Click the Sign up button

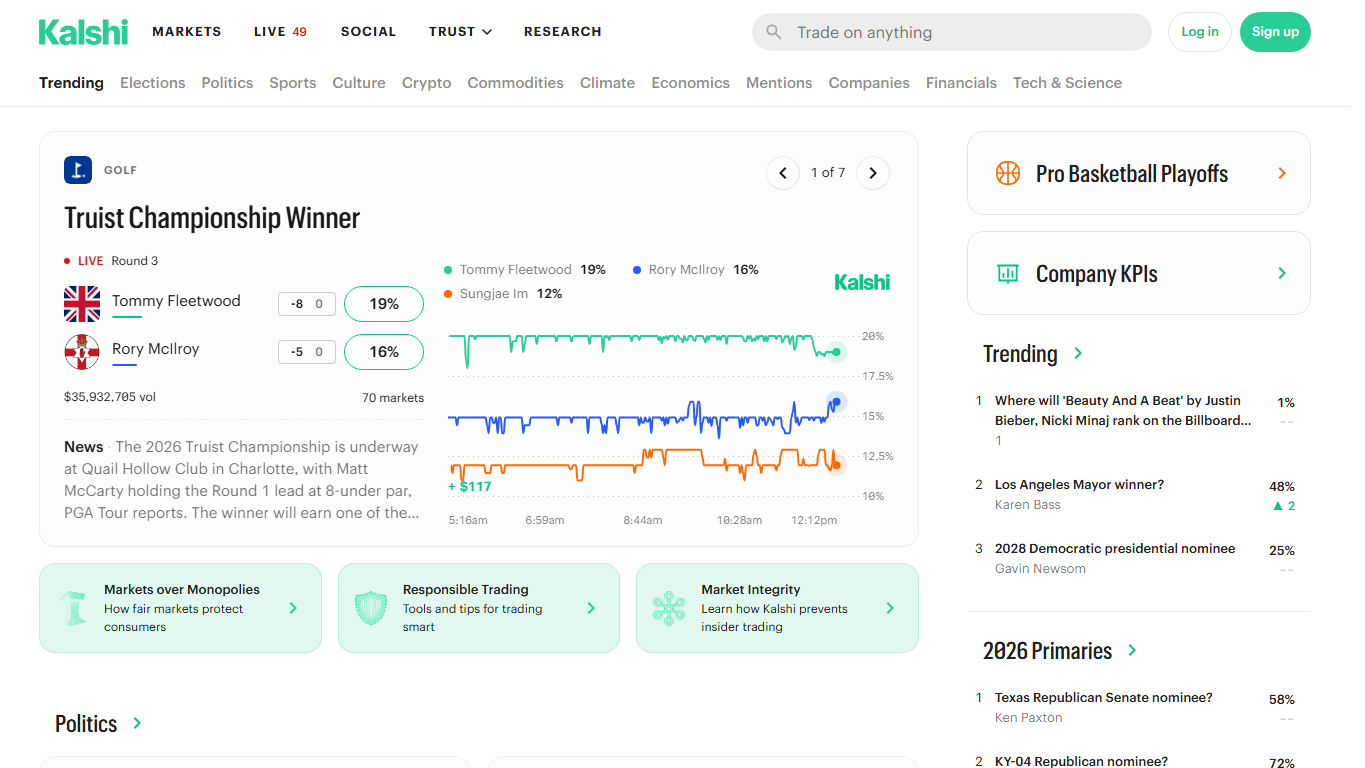[x=1275, y=32]
